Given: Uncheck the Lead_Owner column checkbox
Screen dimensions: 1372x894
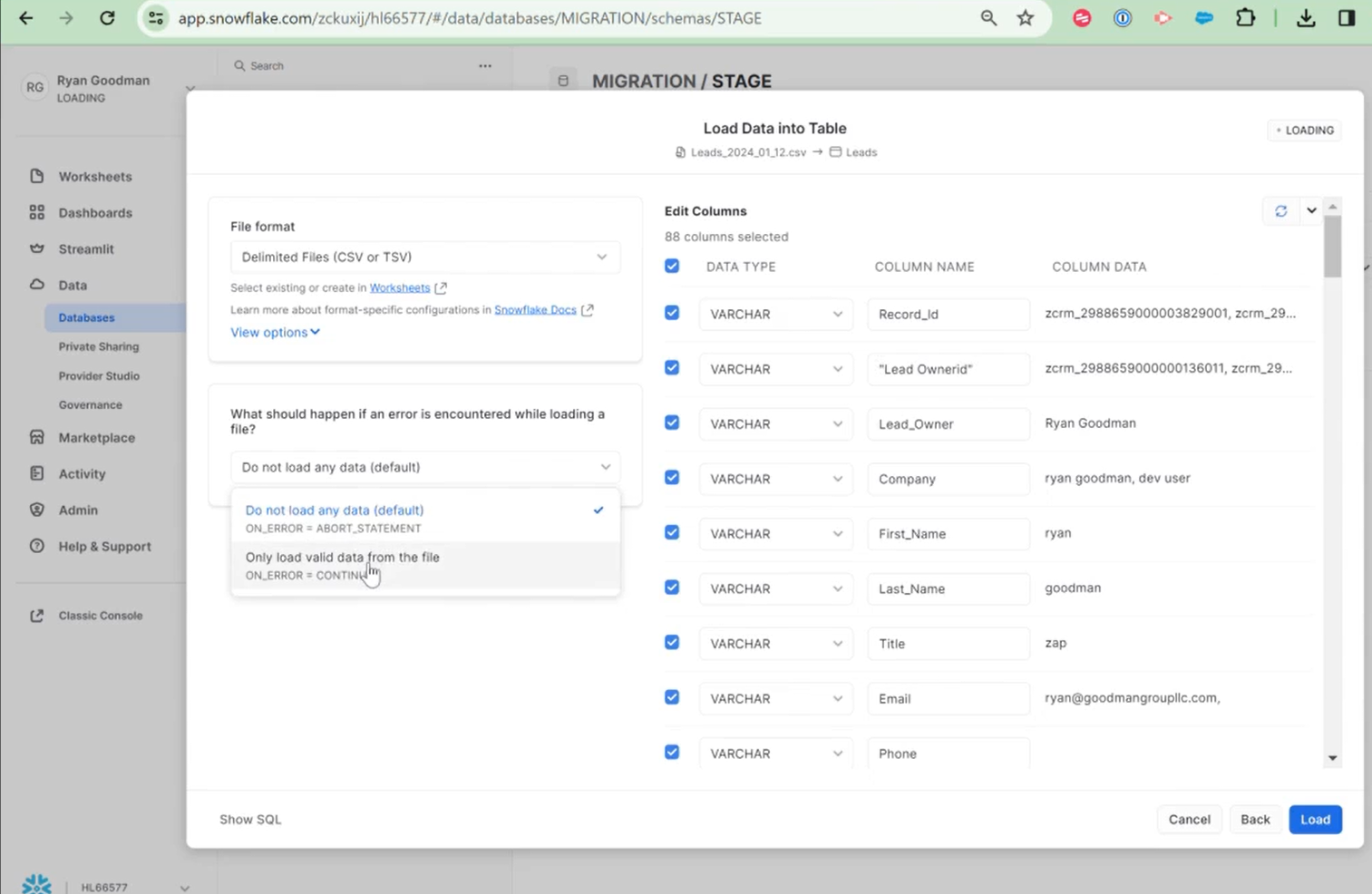Looking at the screenshot, I should tap(672, 423).
